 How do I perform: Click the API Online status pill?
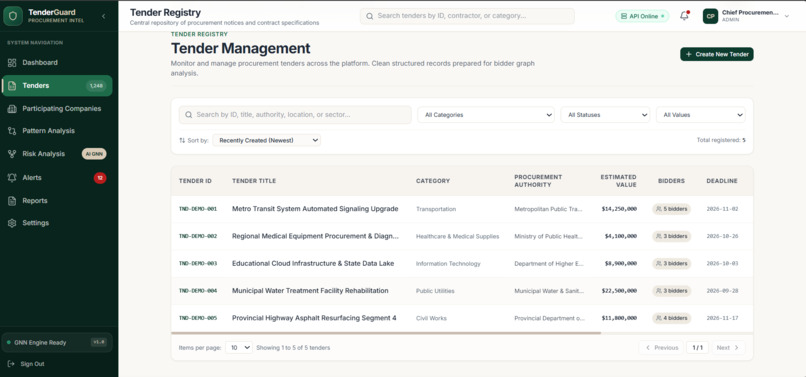pos(642,16)
